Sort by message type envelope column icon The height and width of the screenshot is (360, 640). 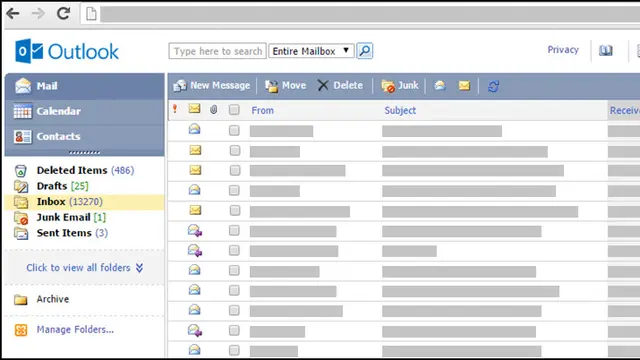[194, 109]
